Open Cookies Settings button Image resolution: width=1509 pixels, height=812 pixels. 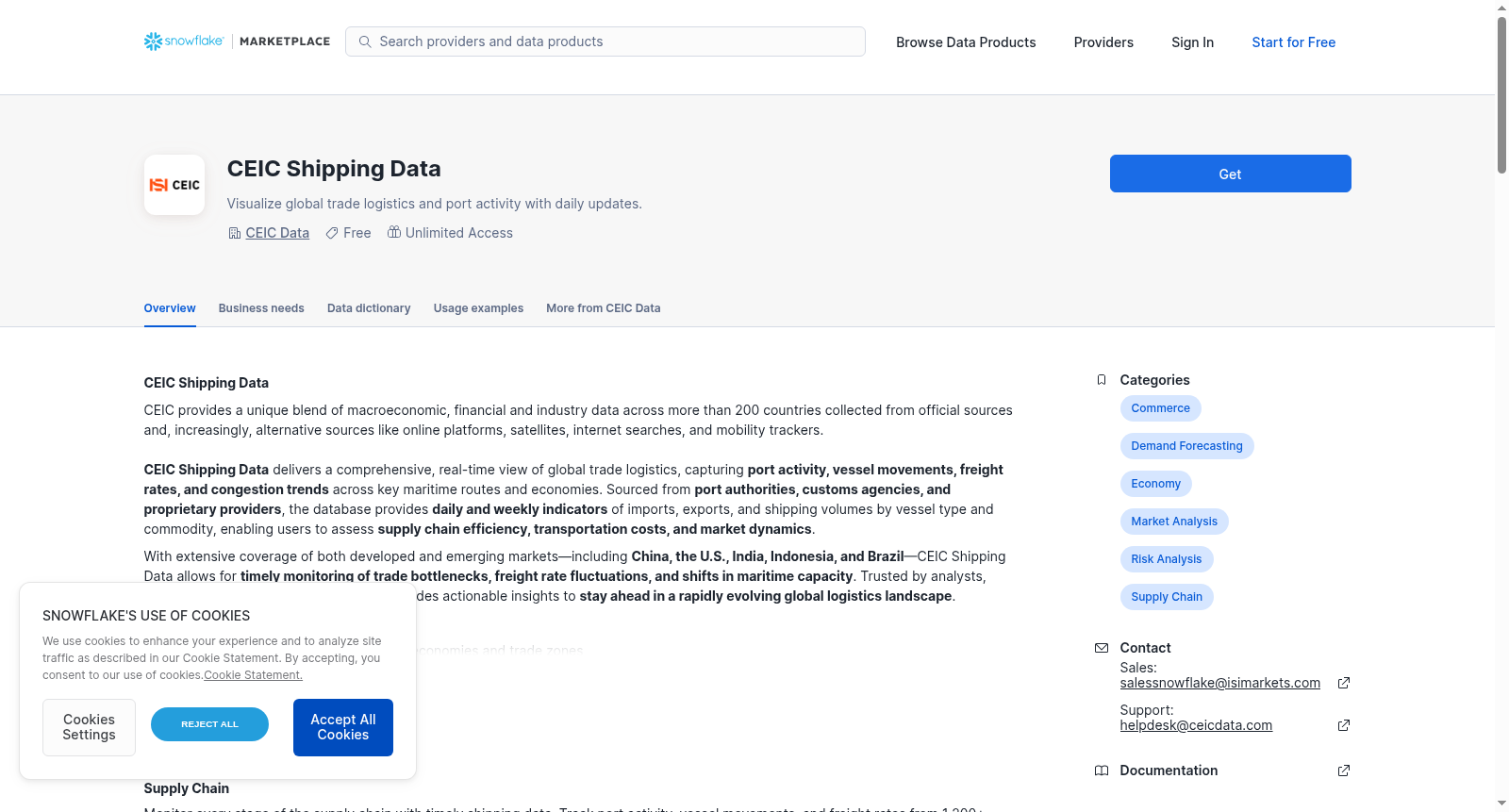click(x=89, y=727)
